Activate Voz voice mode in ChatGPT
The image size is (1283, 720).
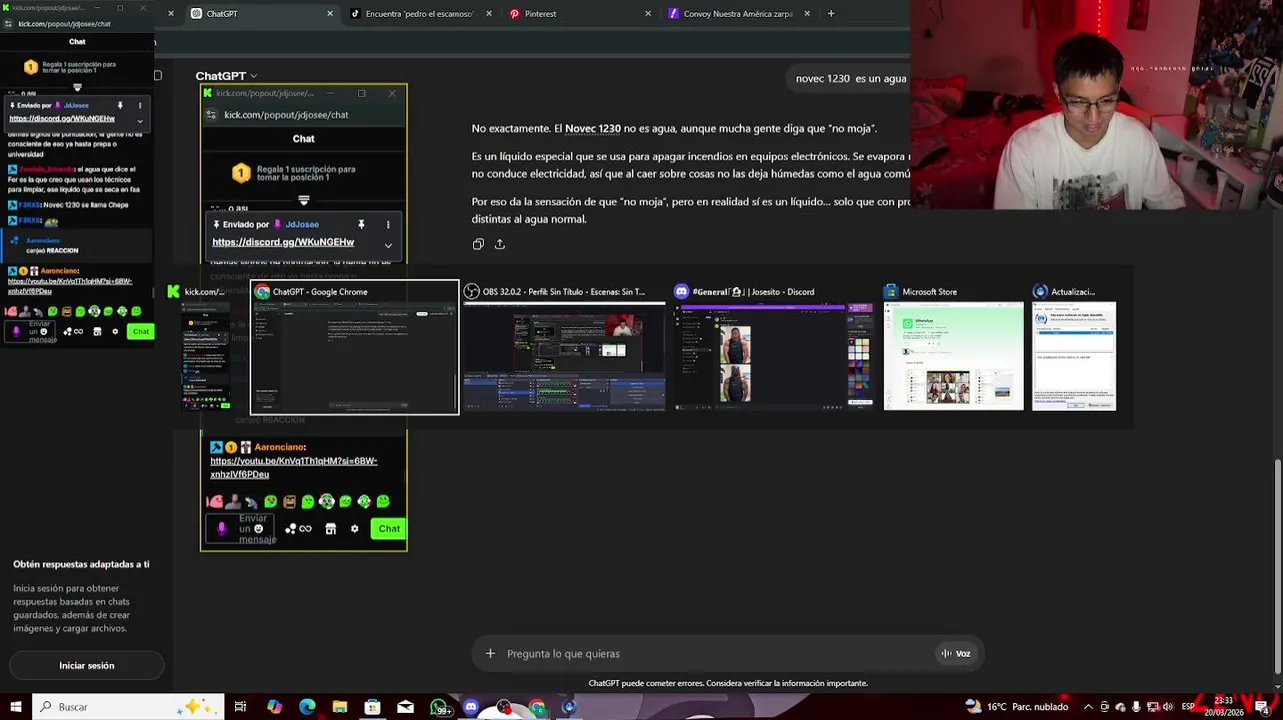[956, 653]
